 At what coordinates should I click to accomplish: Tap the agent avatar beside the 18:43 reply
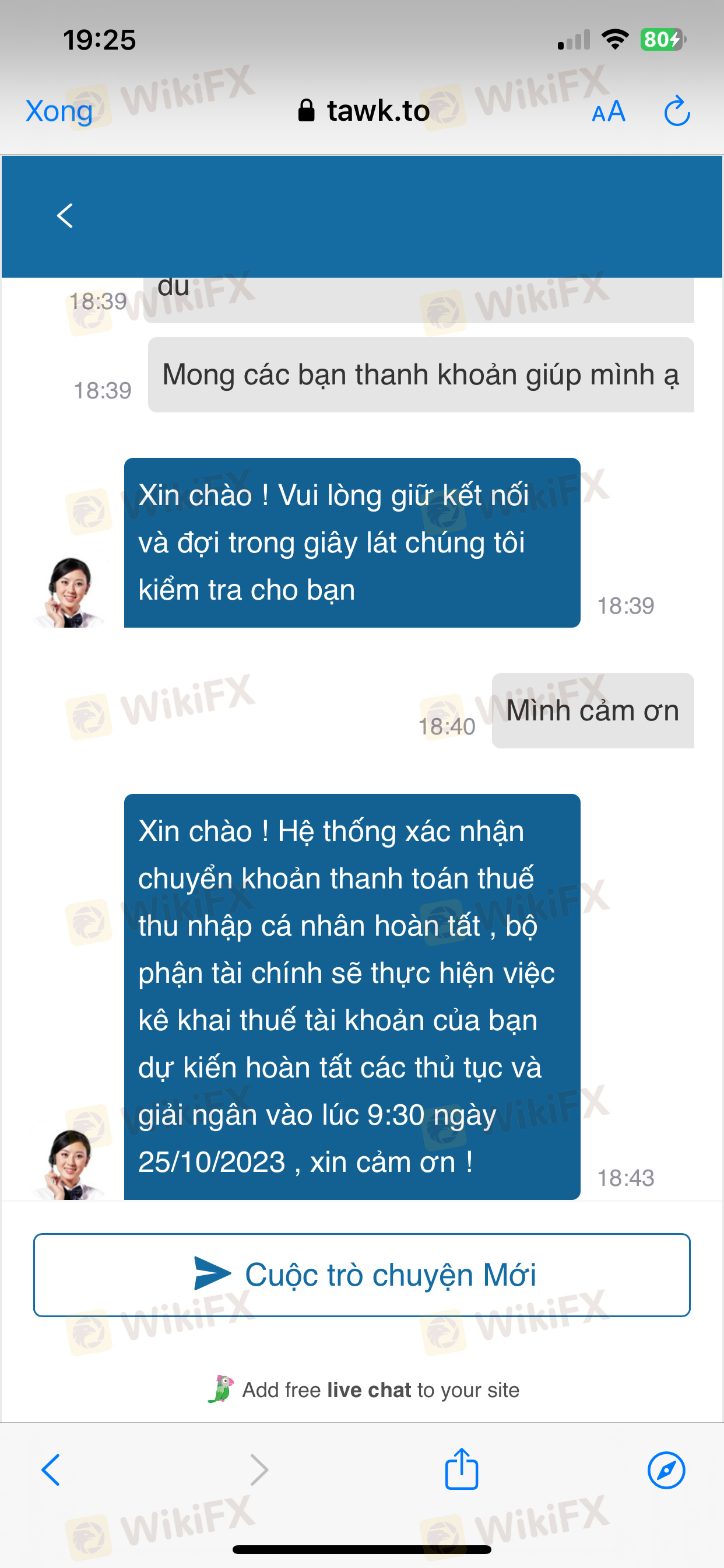click(x=69, y=1164)
